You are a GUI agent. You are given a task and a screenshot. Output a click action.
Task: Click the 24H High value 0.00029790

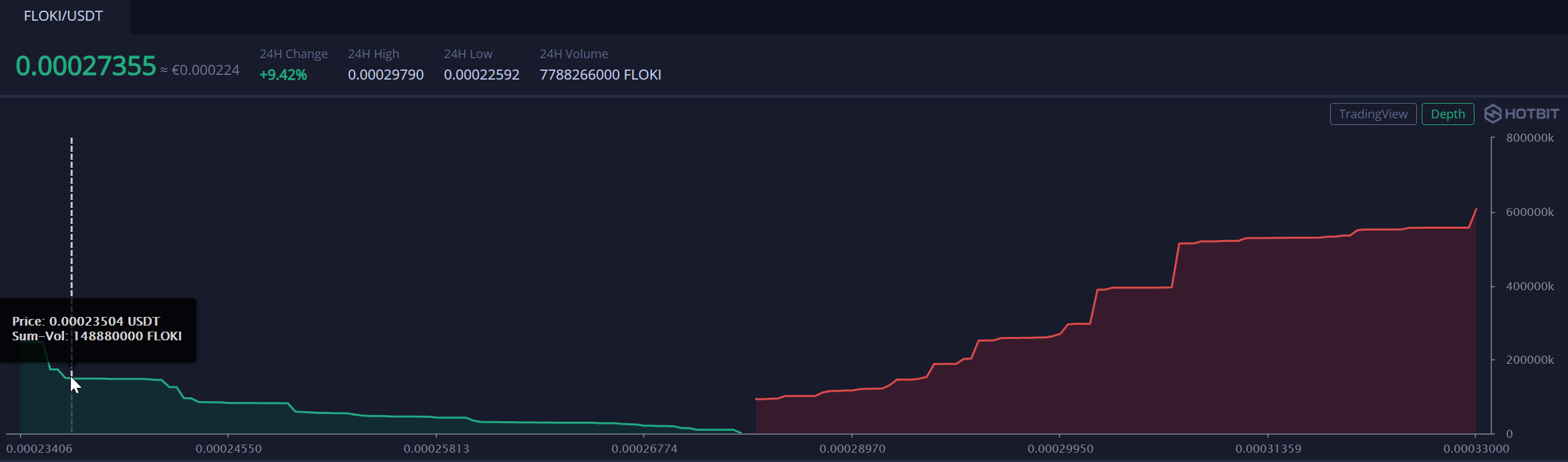coord(385,75)
